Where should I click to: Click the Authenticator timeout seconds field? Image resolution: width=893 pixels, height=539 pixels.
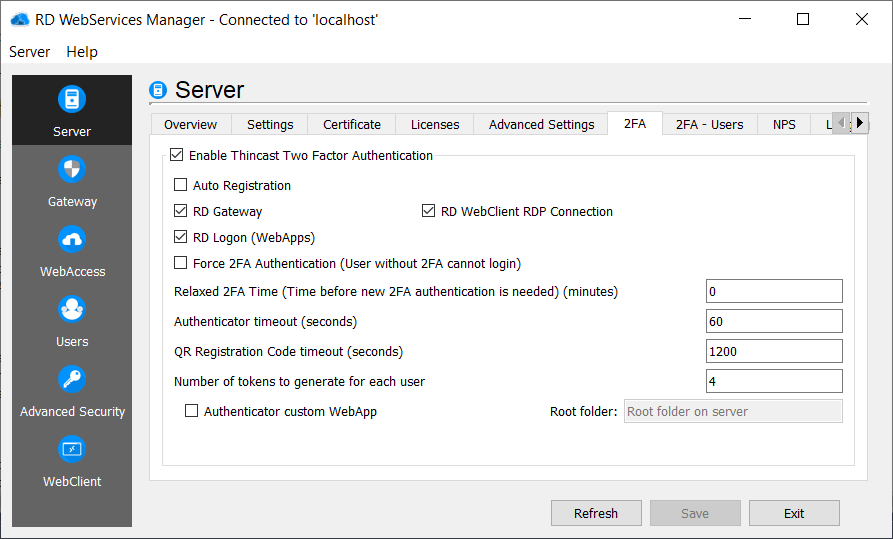[773, 321]
